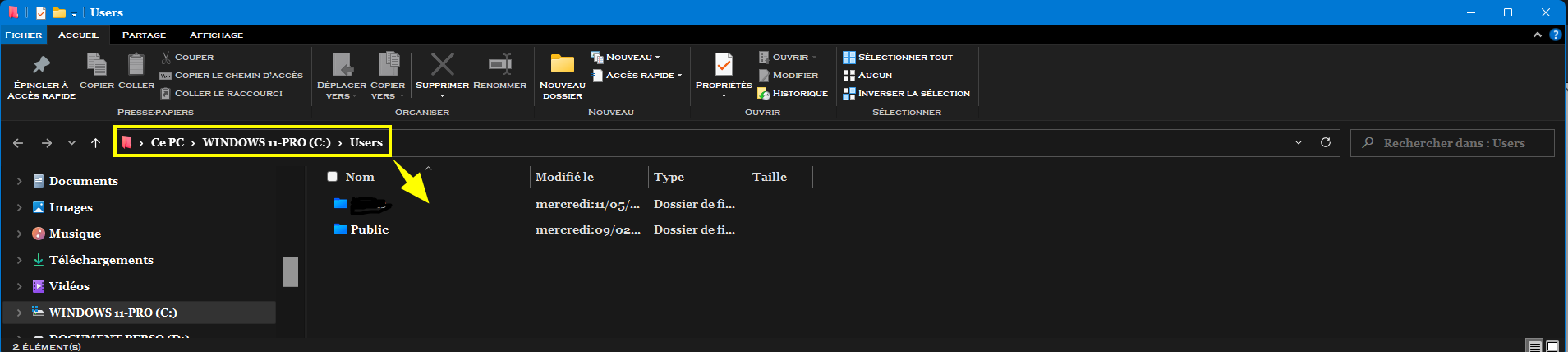Expand Musique in the navigation pane
Screen dimensions: 1568x352
(x=19, y=234)
